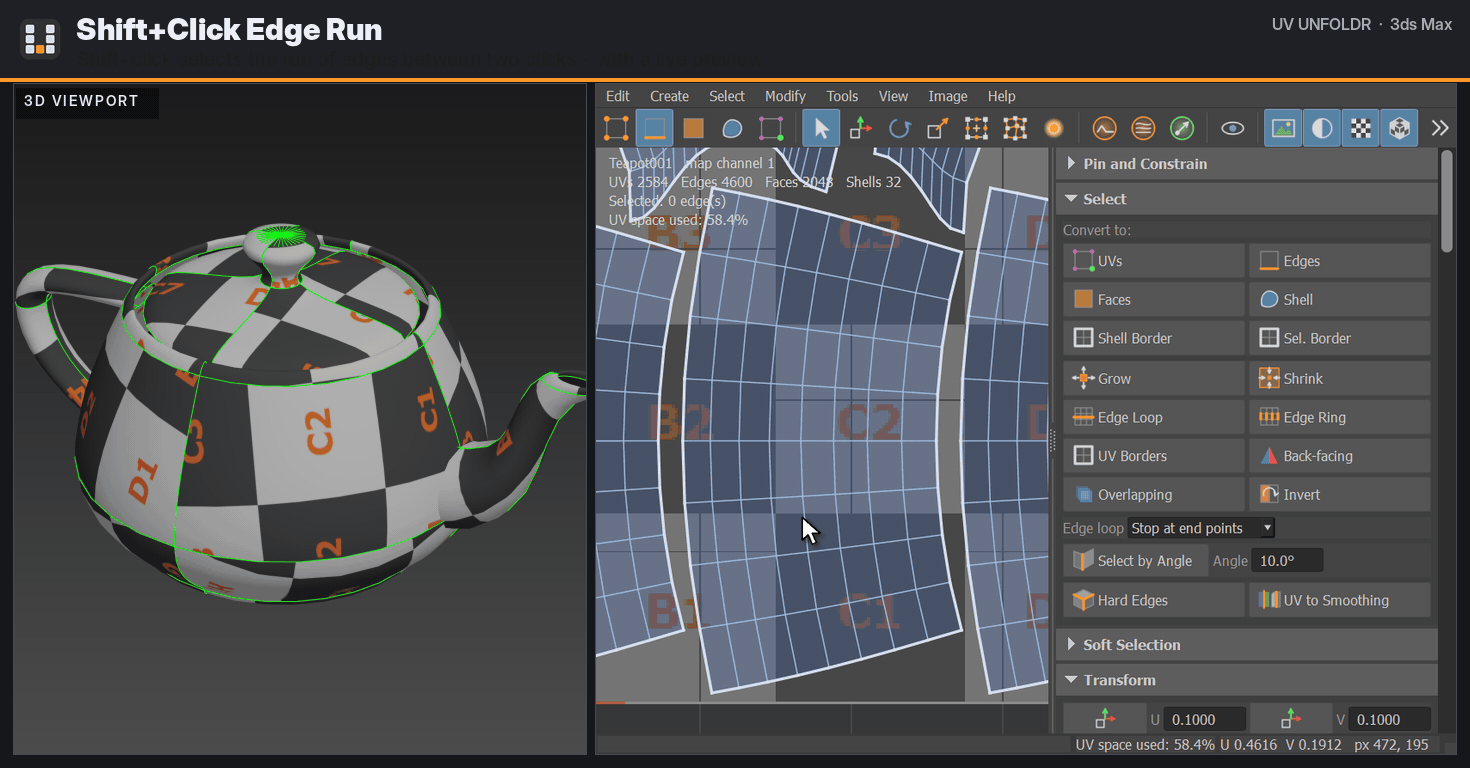Click the orange wavy-lines circle icon
The height and width of the screenshot is (768, 1470).
1143,128
